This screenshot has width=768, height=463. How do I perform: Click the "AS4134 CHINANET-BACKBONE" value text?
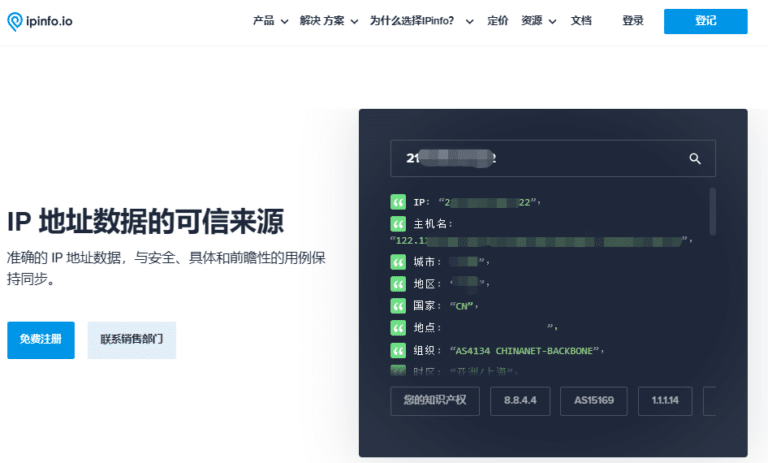(x=524, y=351)
